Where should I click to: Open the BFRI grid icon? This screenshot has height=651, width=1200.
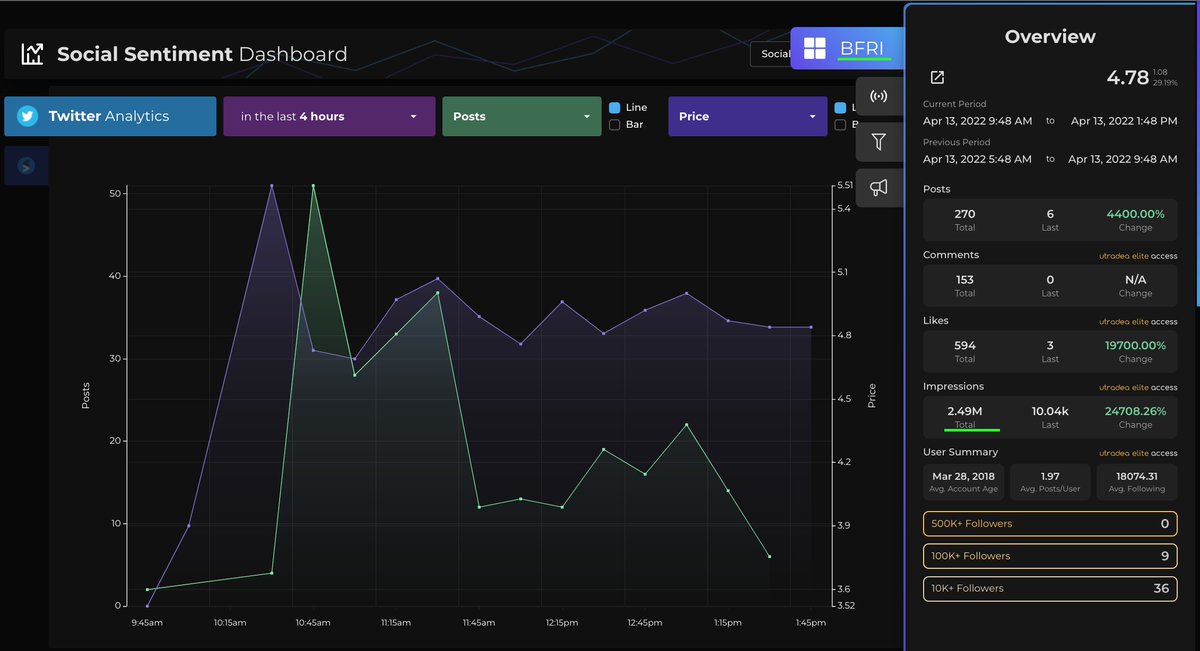(x=815, y=49)
